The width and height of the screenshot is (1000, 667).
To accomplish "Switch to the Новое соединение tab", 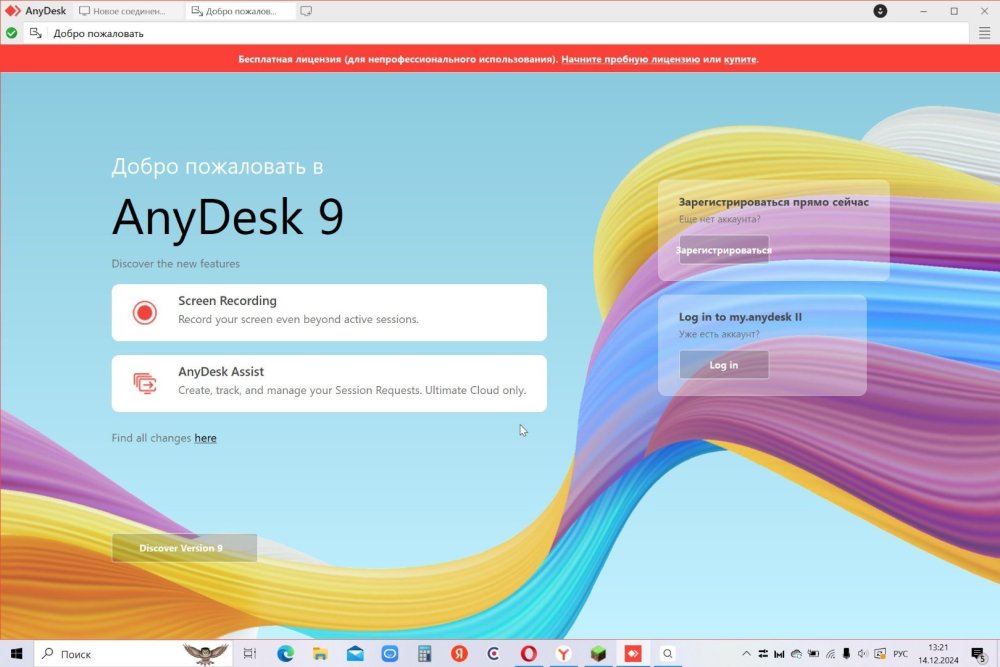I will 122,11.
